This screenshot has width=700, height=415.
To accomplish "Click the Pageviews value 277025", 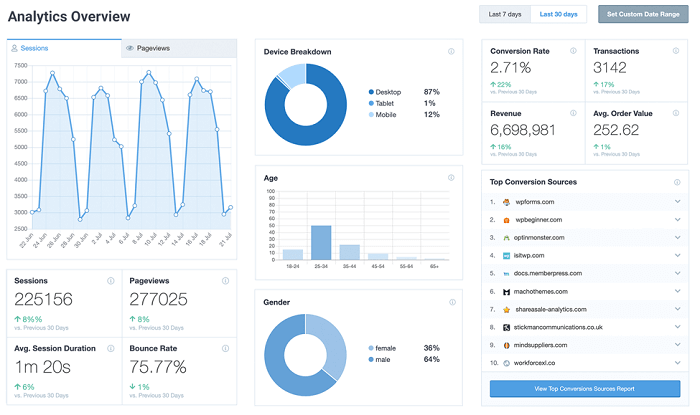I will (x=158, y=299).
